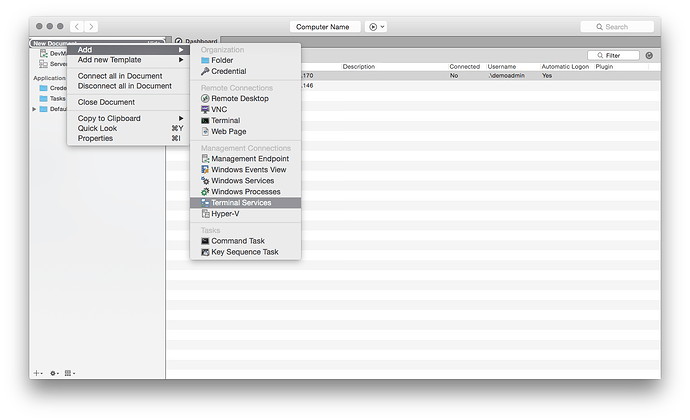This screenshot has height=420, width=690.
Task: Choose Windows Services from submenu
Action: 242,181
